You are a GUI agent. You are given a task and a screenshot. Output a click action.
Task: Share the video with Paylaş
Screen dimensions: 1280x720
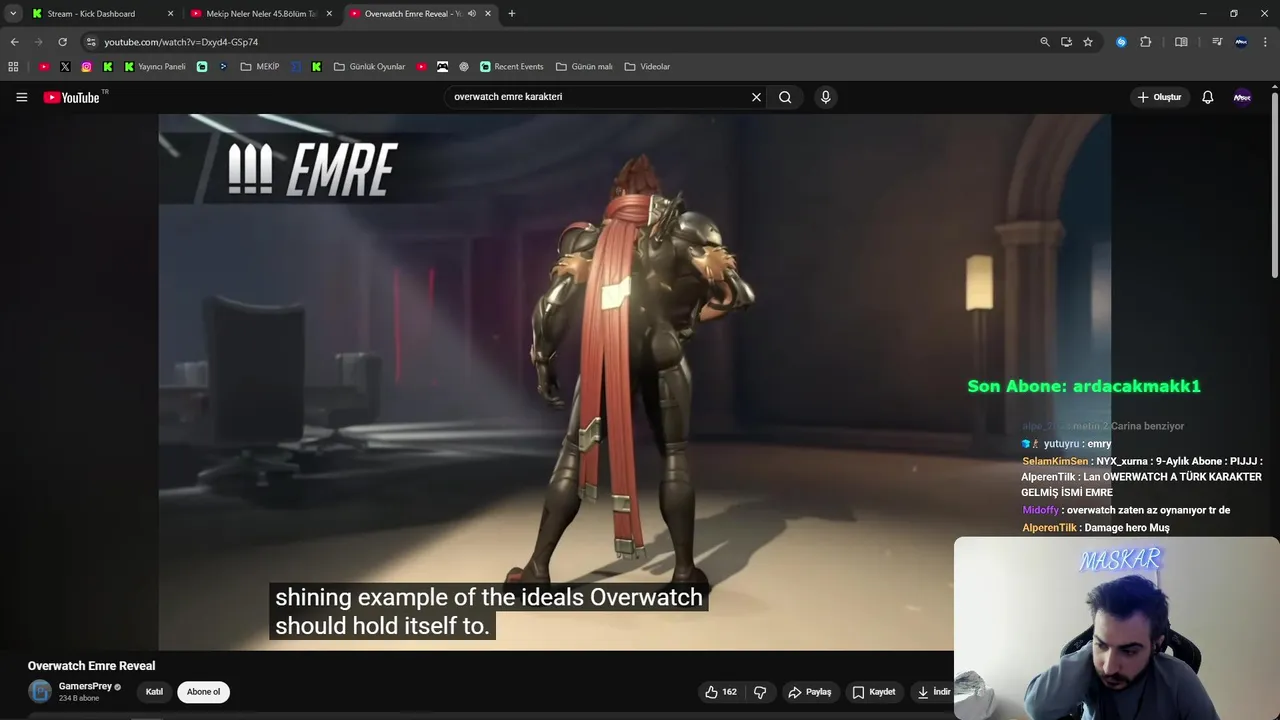[x=809, y=692]
